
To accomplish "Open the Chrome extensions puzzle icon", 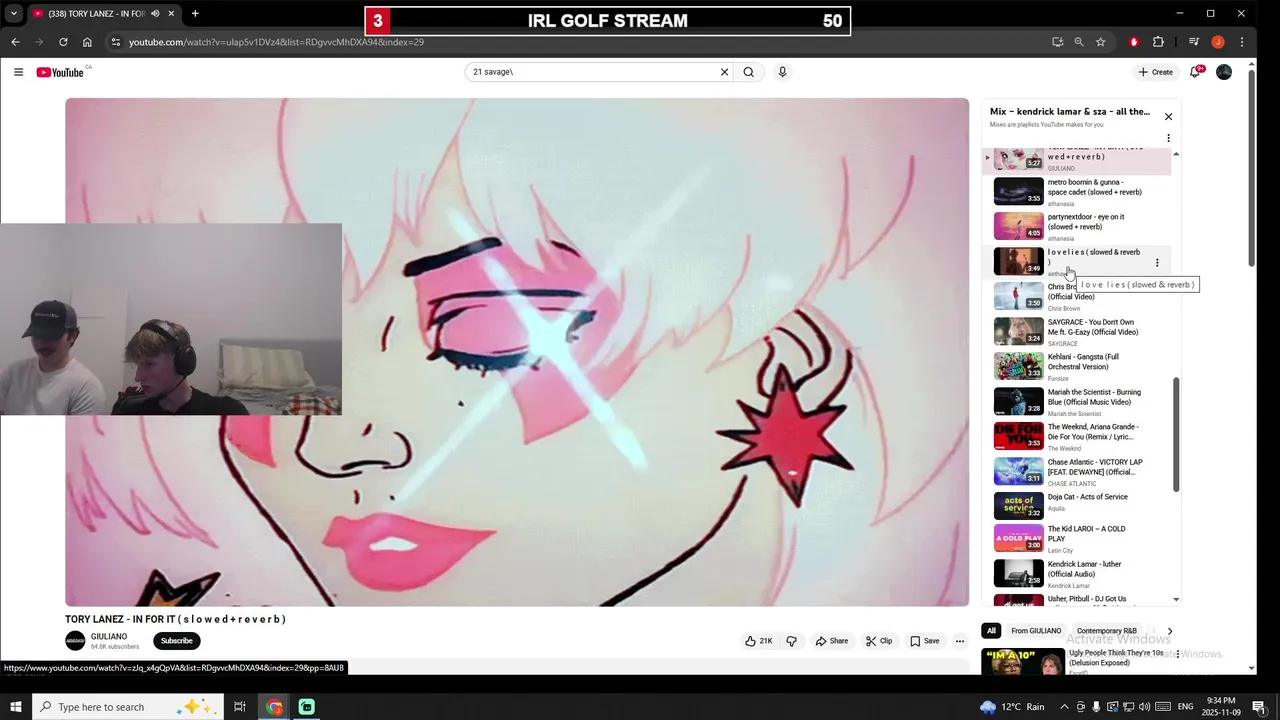I will tap(1158, 42).
